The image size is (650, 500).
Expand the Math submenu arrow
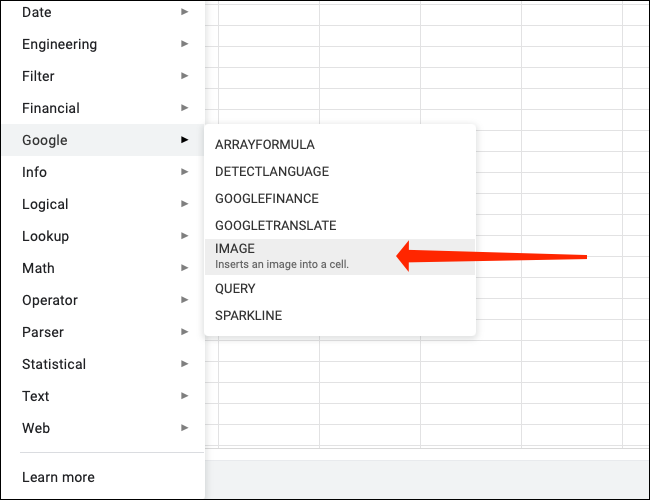click(x=184, y=268)
